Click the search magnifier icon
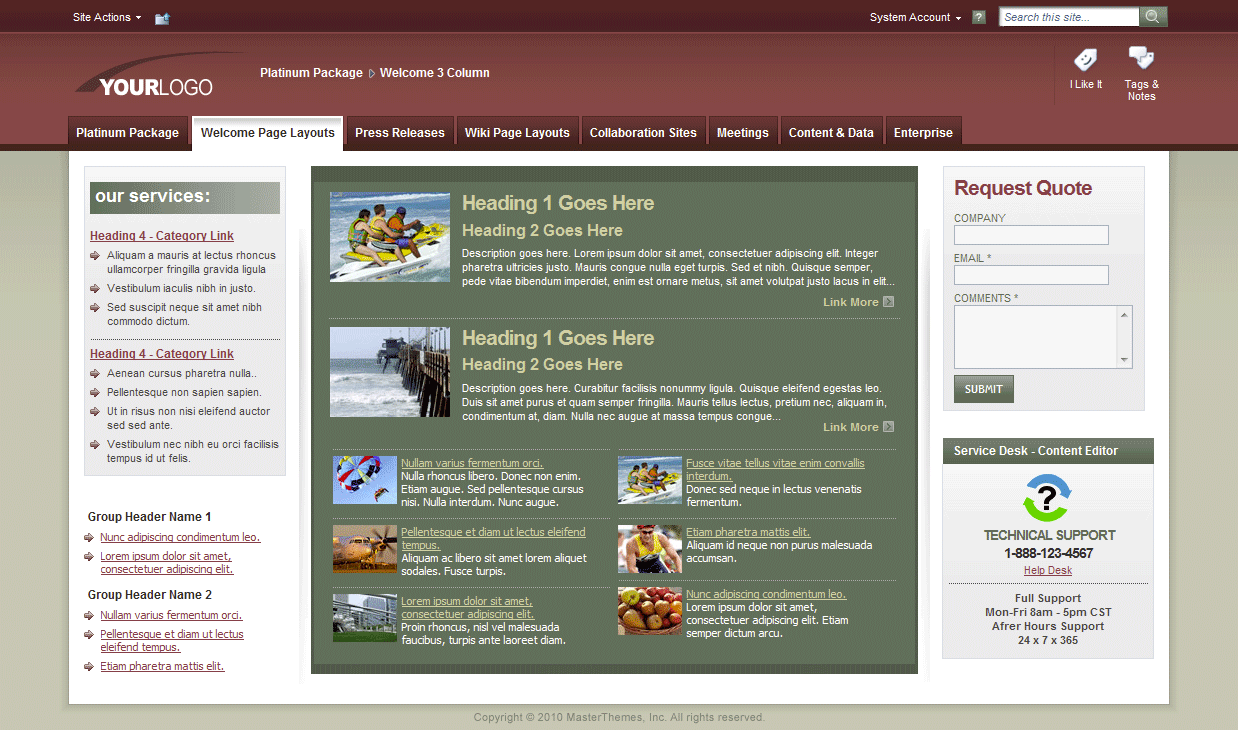The width and height of the screenshot is (1238, 730). (1153, 16)
